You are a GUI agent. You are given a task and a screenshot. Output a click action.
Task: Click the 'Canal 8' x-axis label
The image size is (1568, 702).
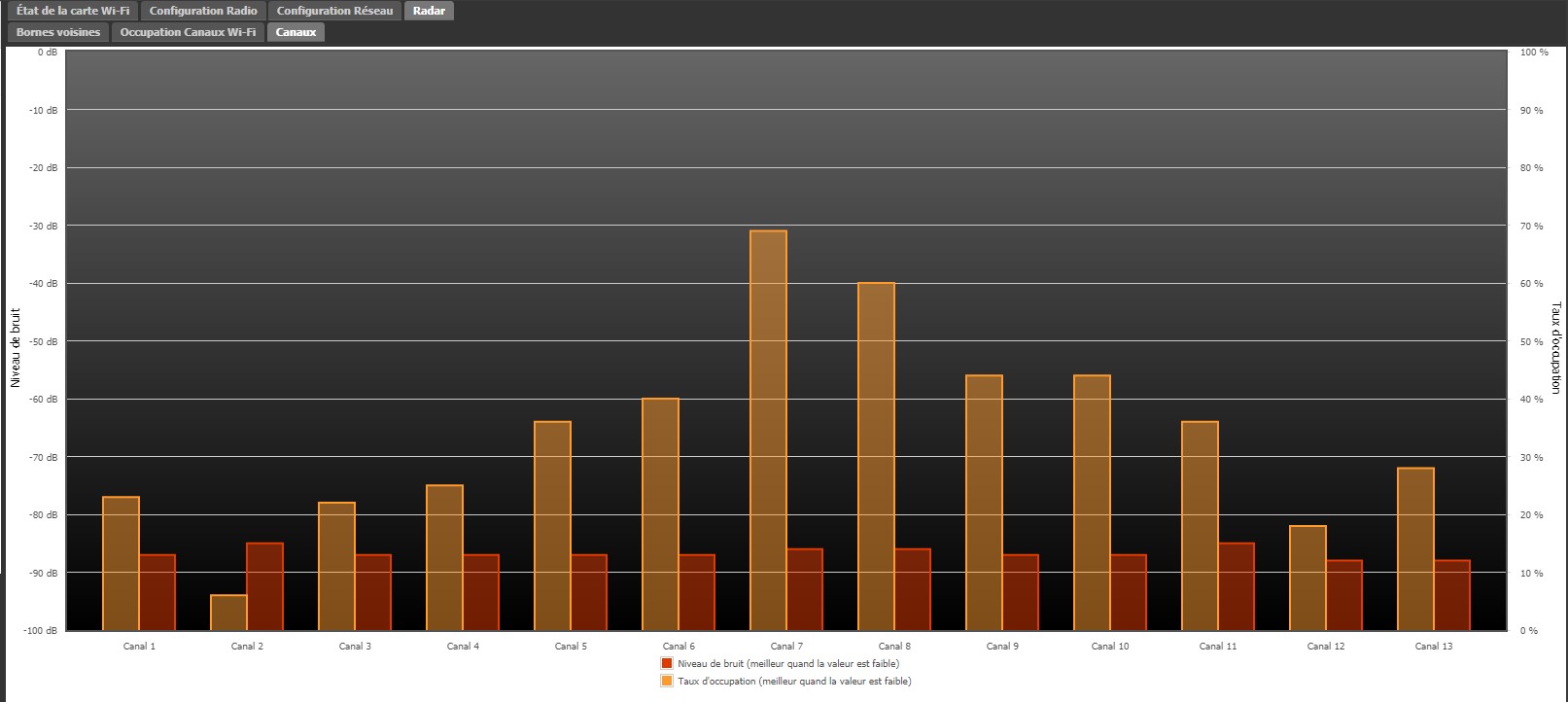(x=894, y=646)
